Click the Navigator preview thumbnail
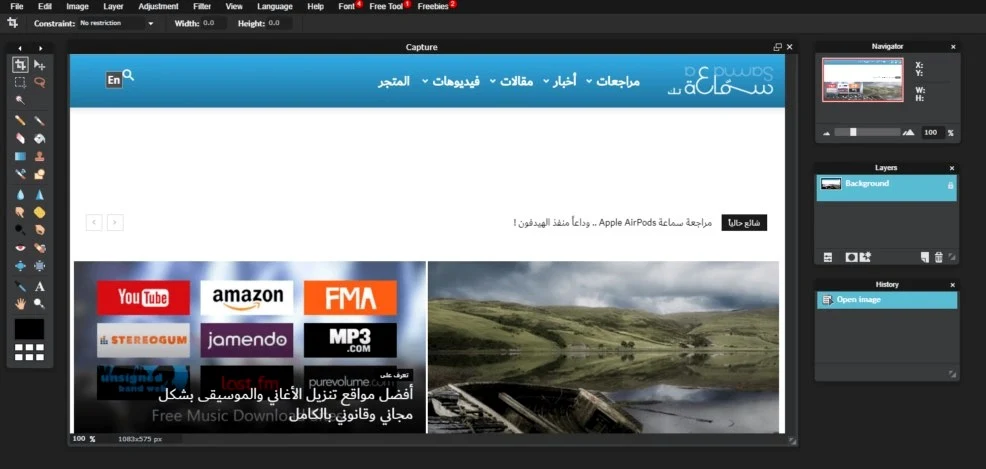This screenshot has height=469, width=986. click(863, 80)
